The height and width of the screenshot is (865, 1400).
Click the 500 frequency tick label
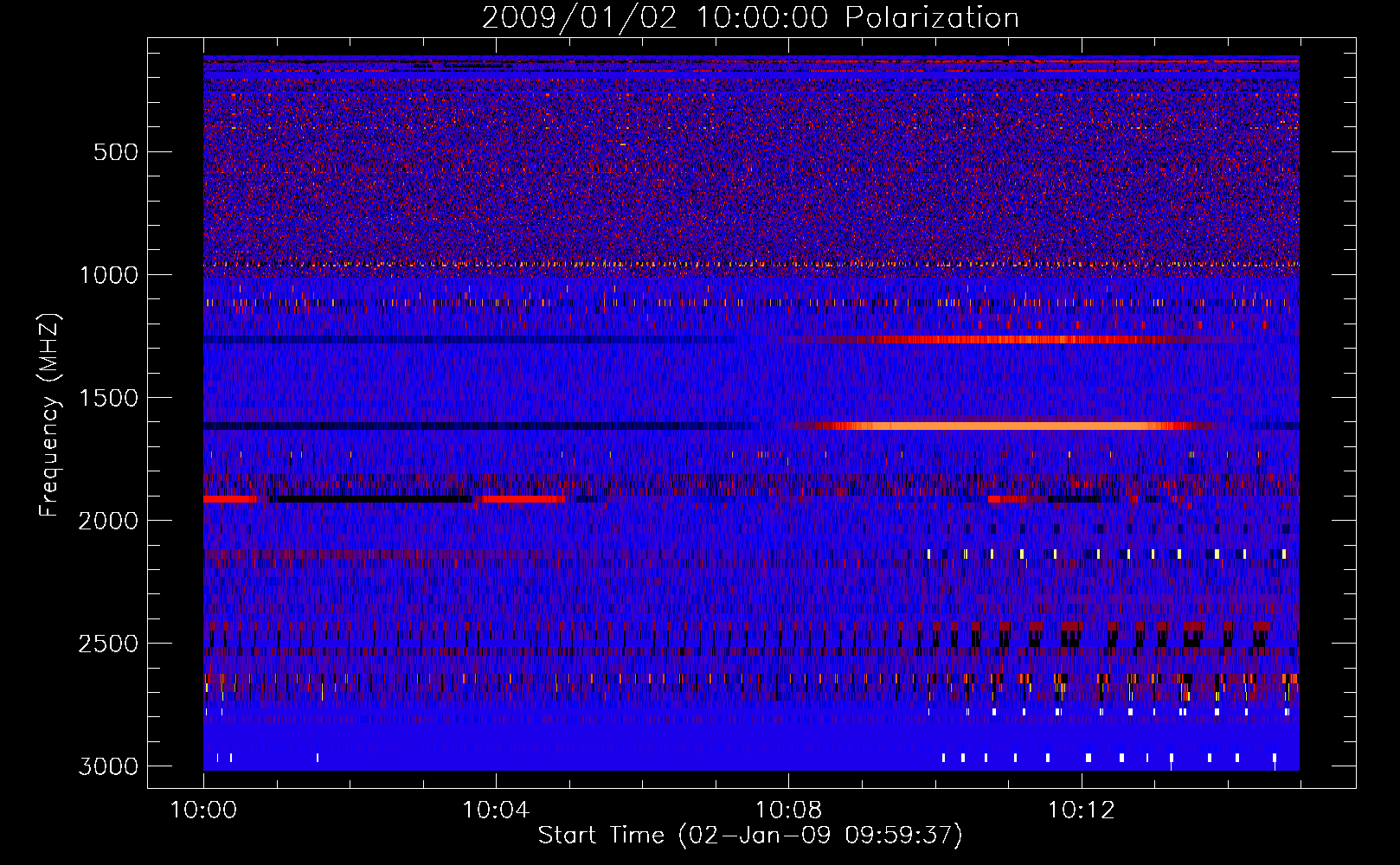[x=115, y=152]
